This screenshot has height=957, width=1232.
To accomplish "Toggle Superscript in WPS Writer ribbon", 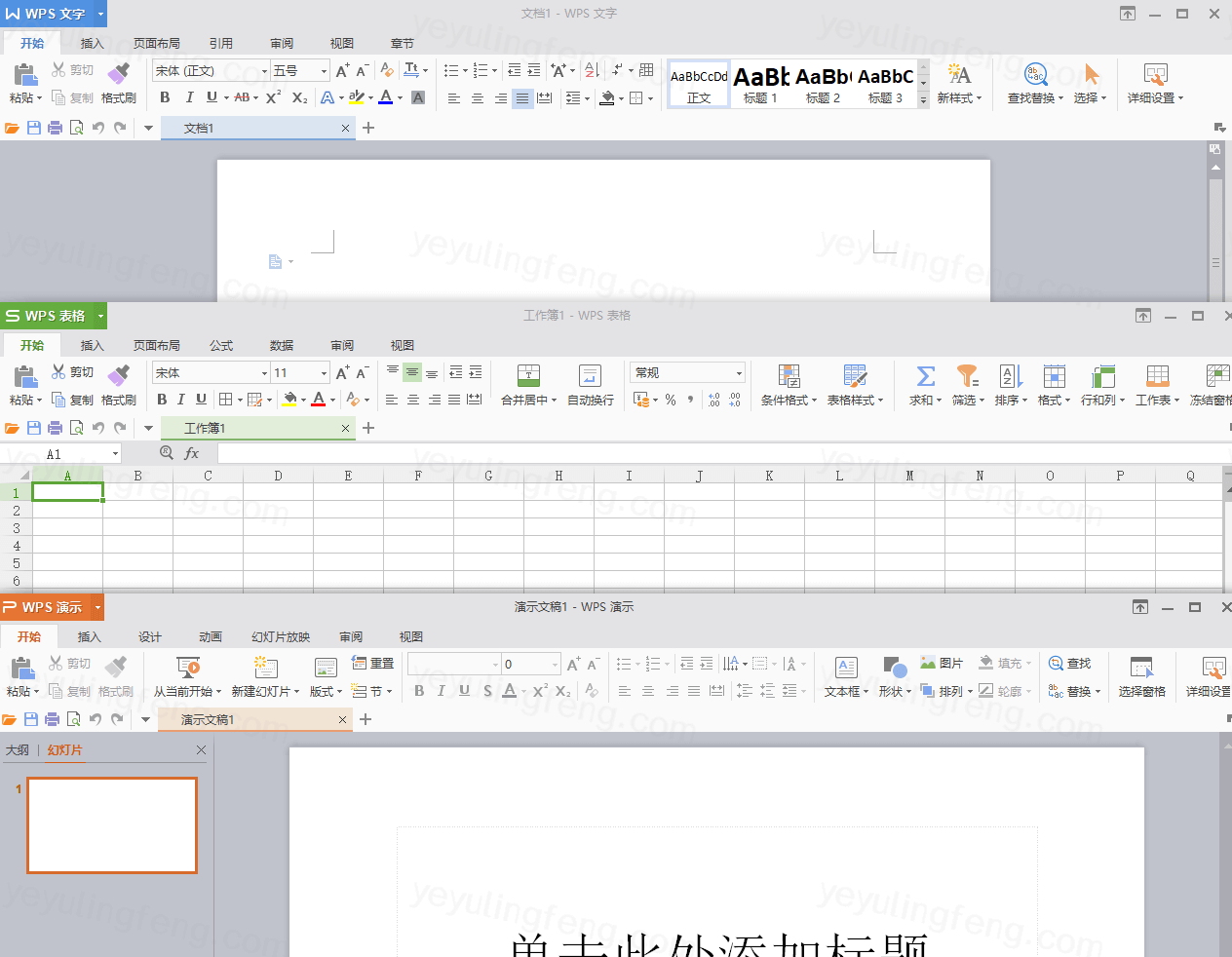I will pyautogui.click(x=273, y=97).
